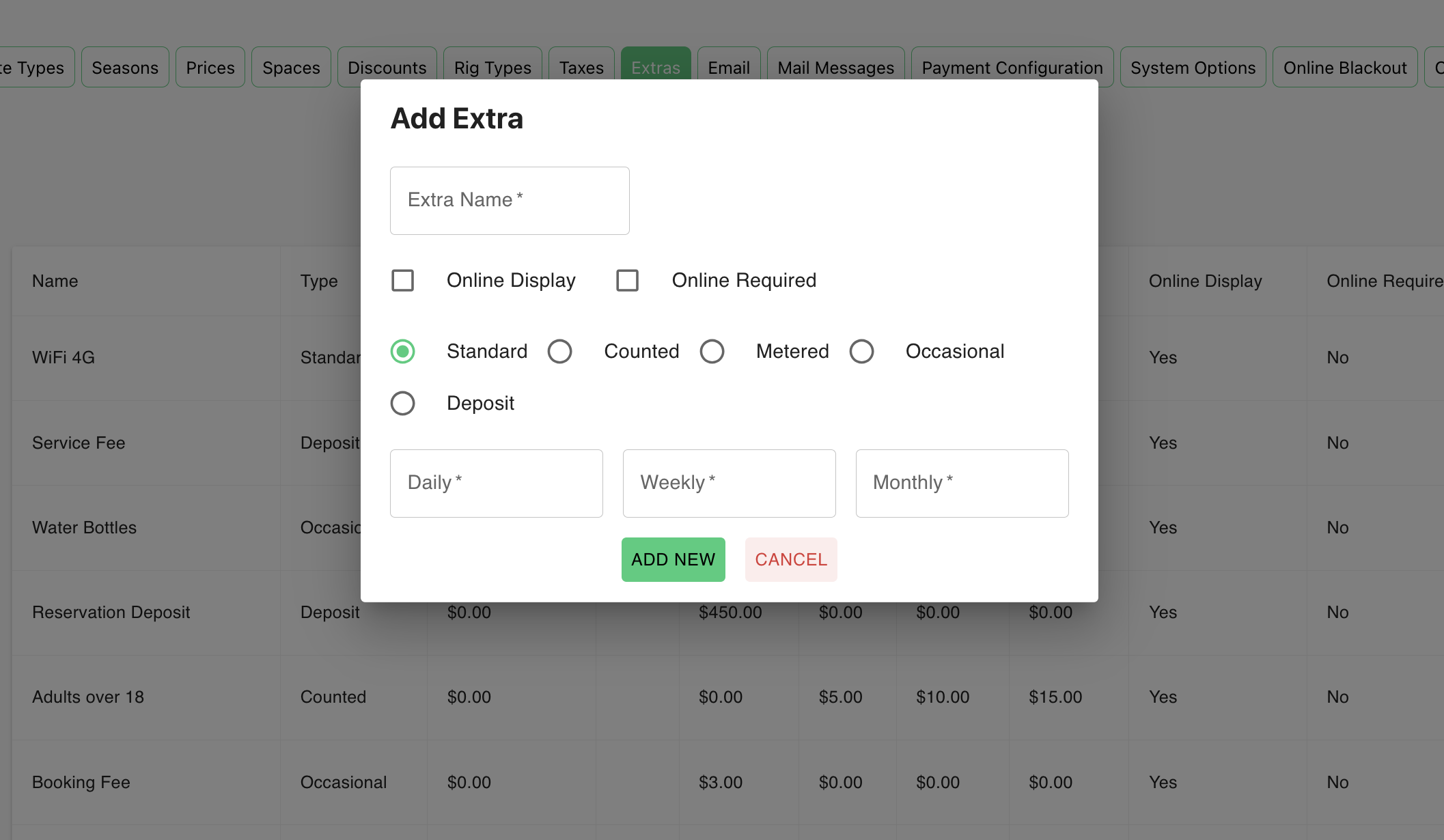This screenshot has width=1444, height=840.
Task: Focus the Daily price field
Action: pyautogui.click(x=496, y=484)
